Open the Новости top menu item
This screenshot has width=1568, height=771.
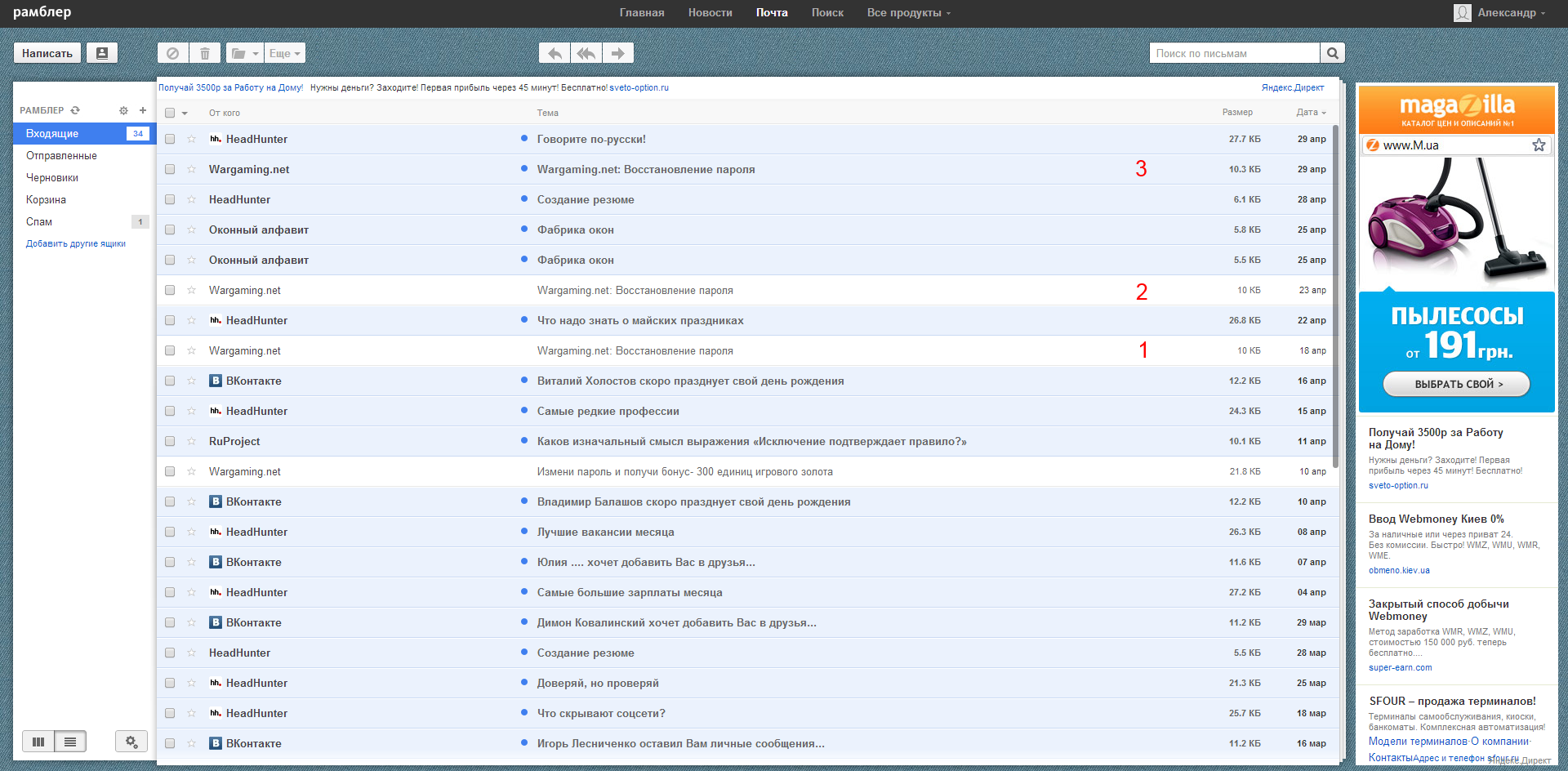[x=710, y=12]
